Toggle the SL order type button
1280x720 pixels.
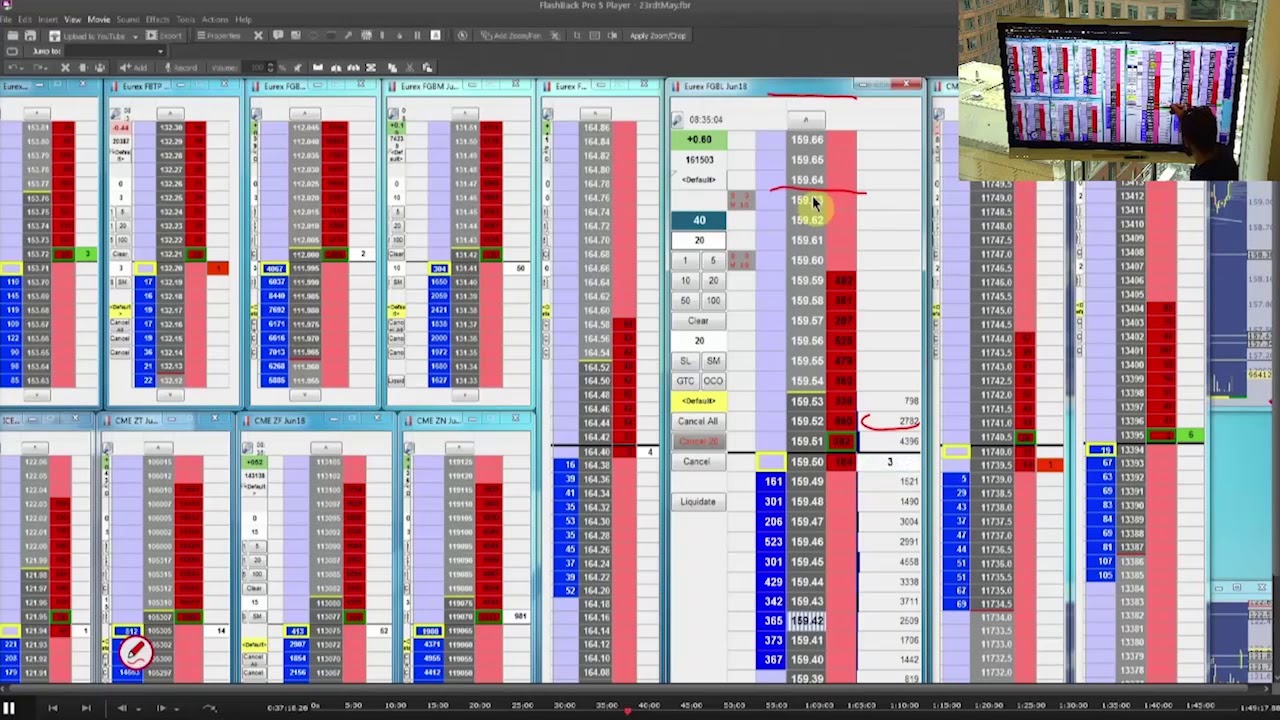(x=685, y=361)
